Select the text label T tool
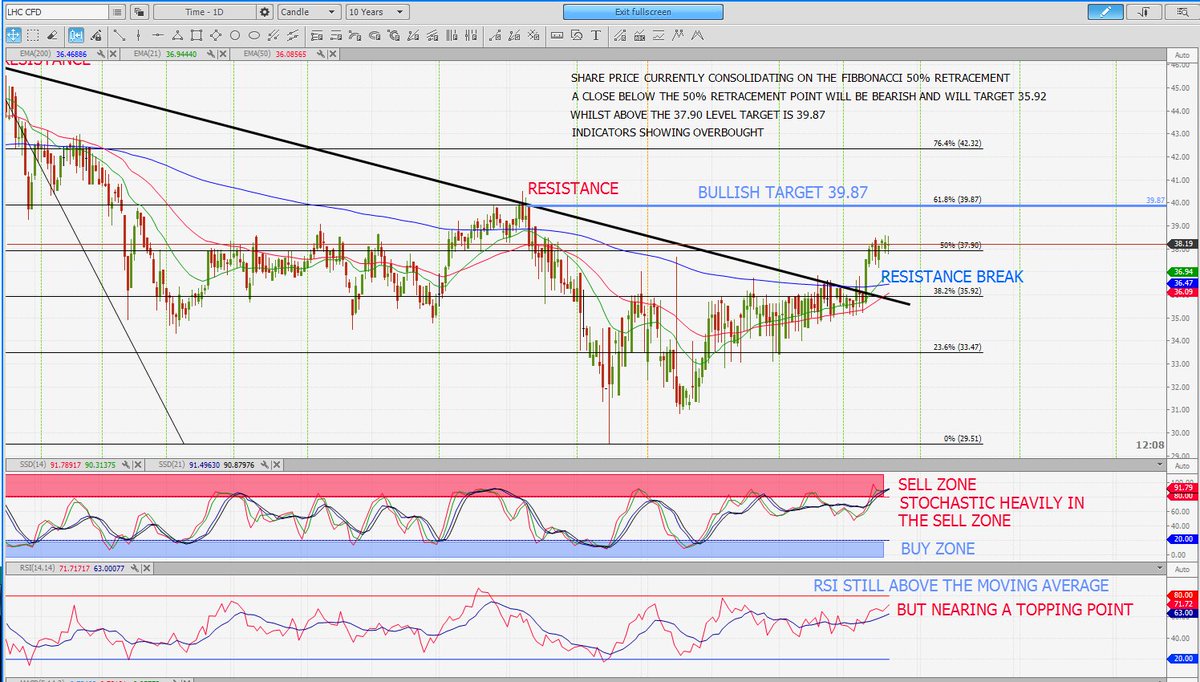The height and width of the screenshot is (682, 1200). coord(596,35)
